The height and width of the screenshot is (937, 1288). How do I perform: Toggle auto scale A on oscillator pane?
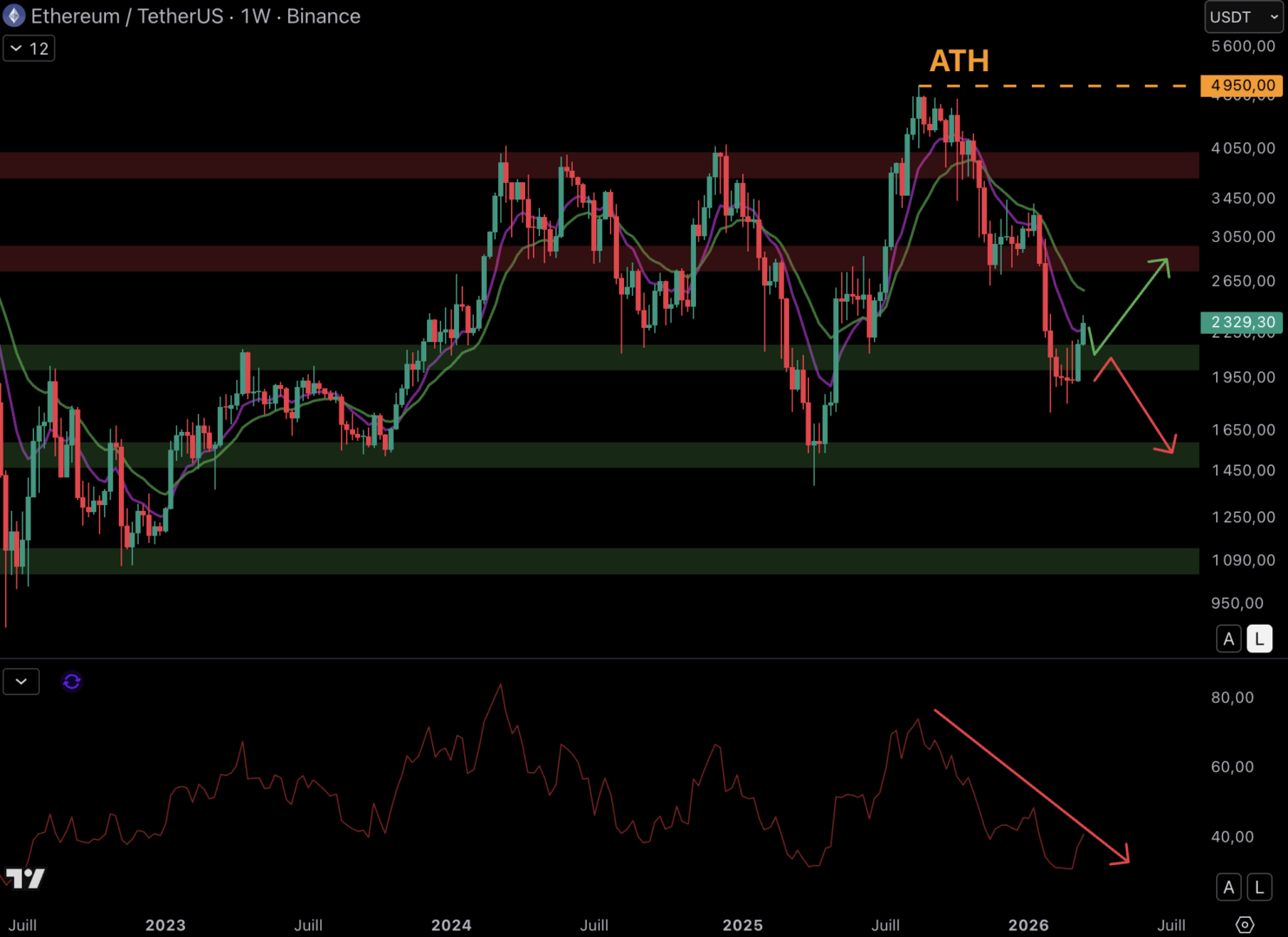tap(1228, 887)
